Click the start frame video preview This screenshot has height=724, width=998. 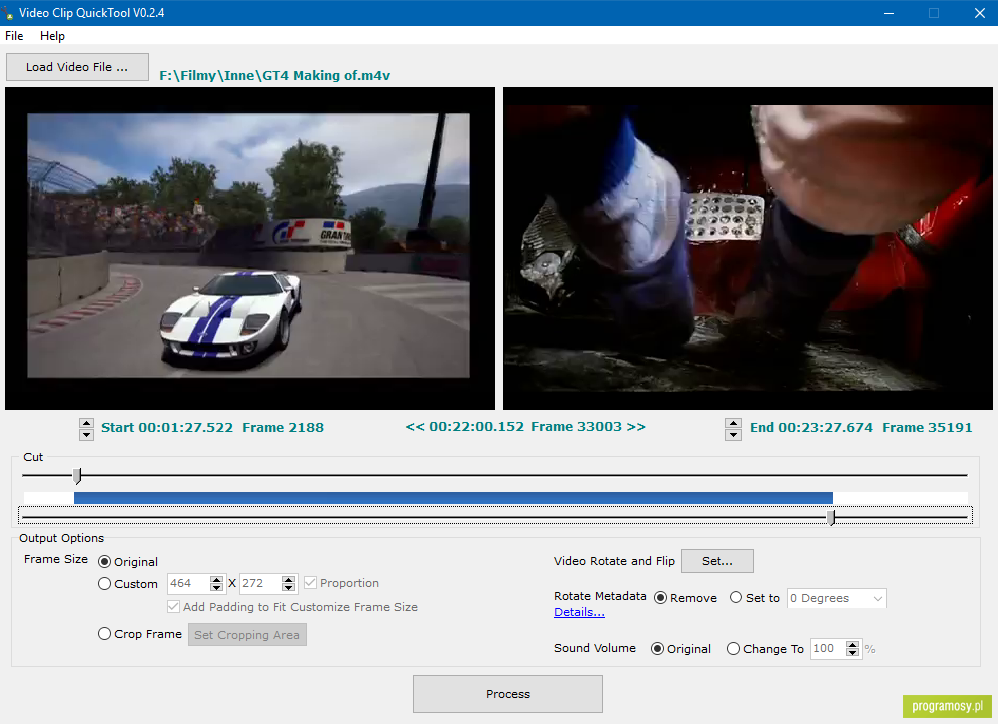[x=250, y=248]
